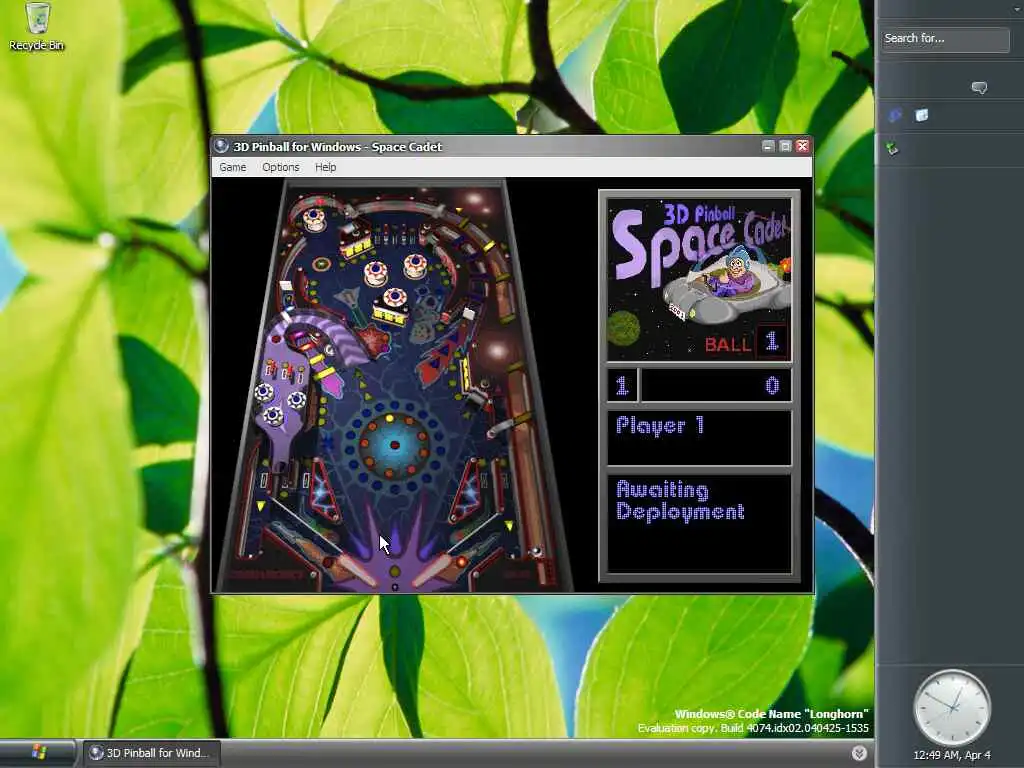Viewport: 1024px width, 768px height.
Task: Click the Awaiting Deployment message
Action: point(680,501)
